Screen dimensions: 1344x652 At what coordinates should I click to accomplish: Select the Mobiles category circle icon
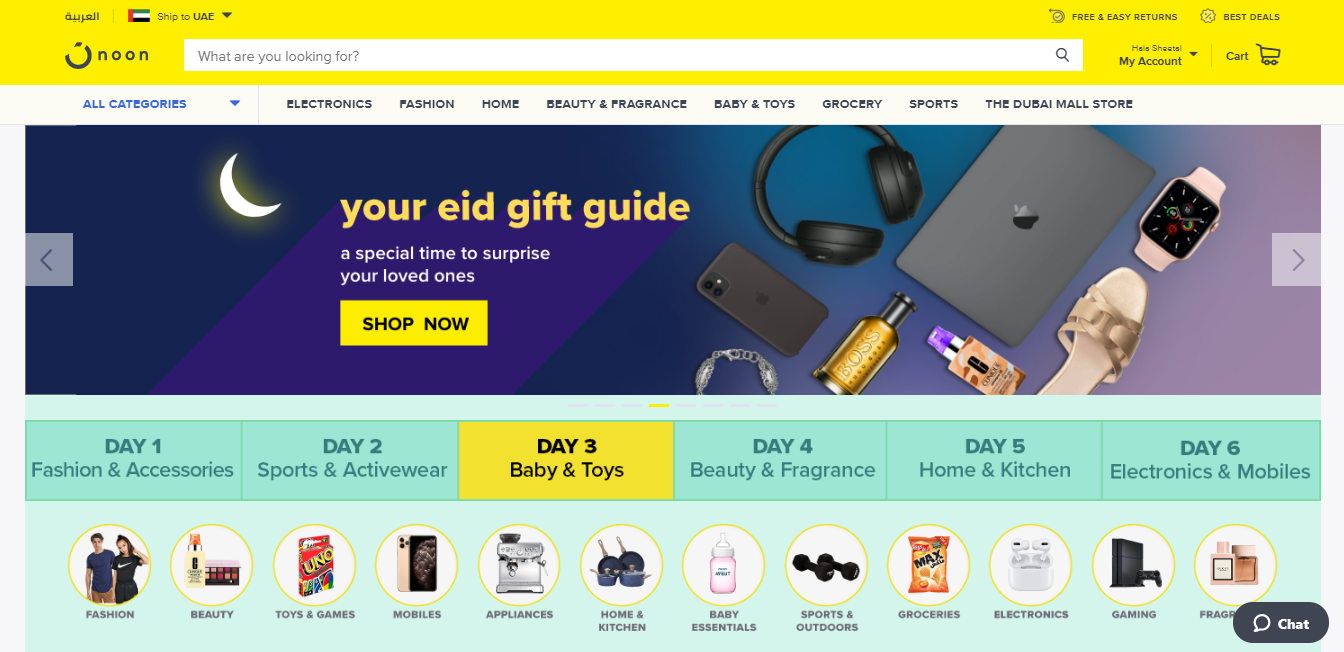tap(417, 565)
